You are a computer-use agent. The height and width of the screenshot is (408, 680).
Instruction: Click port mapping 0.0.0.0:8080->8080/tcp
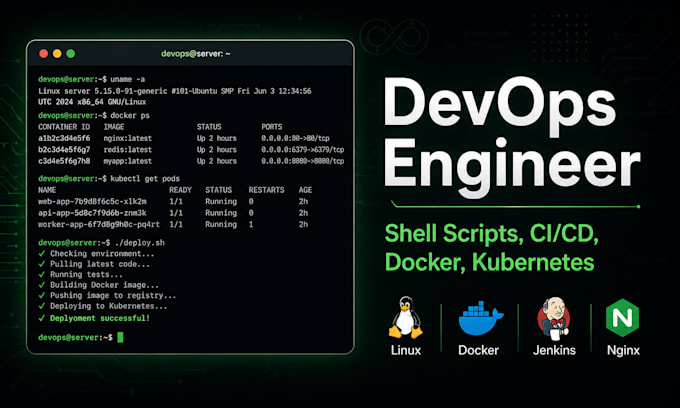point(303,161)
